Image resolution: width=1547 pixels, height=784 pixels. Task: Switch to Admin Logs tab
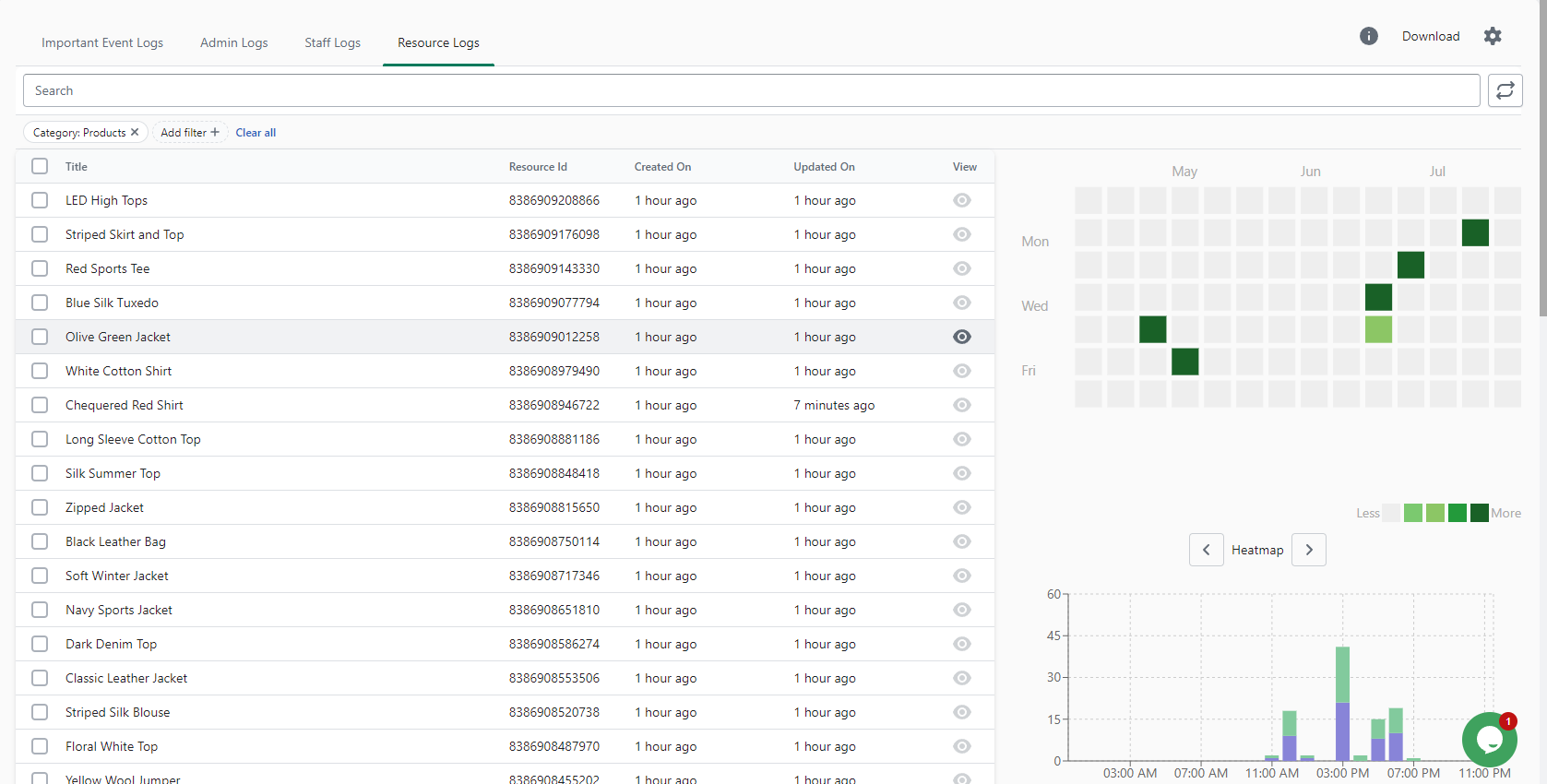pos(234,42)
